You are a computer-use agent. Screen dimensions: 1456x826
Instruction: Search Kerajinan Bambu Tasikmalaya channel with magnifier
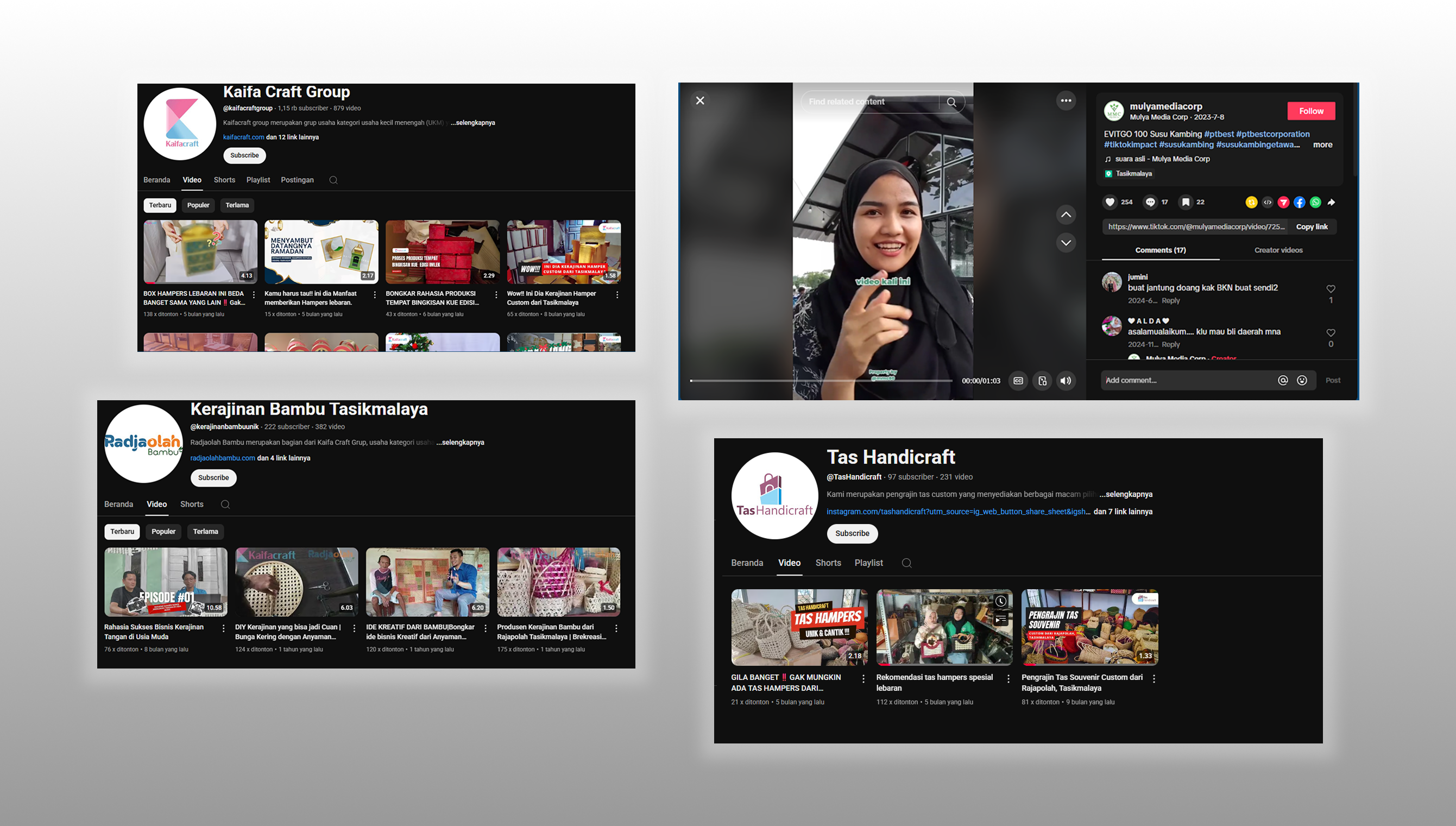(x=225, y=505)
